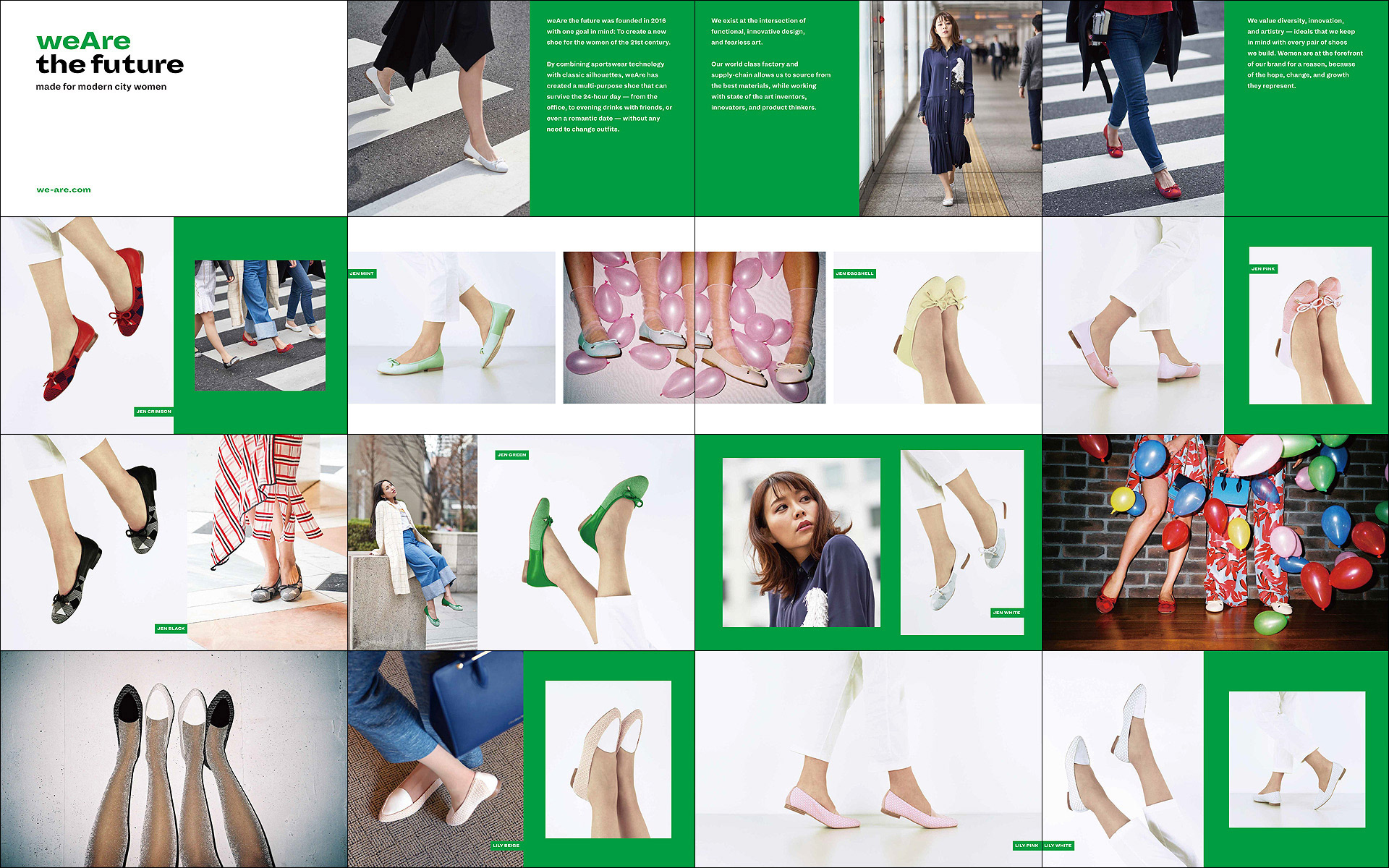Select the large white Lily flats product photo
Screen dimensions: 1389x868
pos(1123,759)
